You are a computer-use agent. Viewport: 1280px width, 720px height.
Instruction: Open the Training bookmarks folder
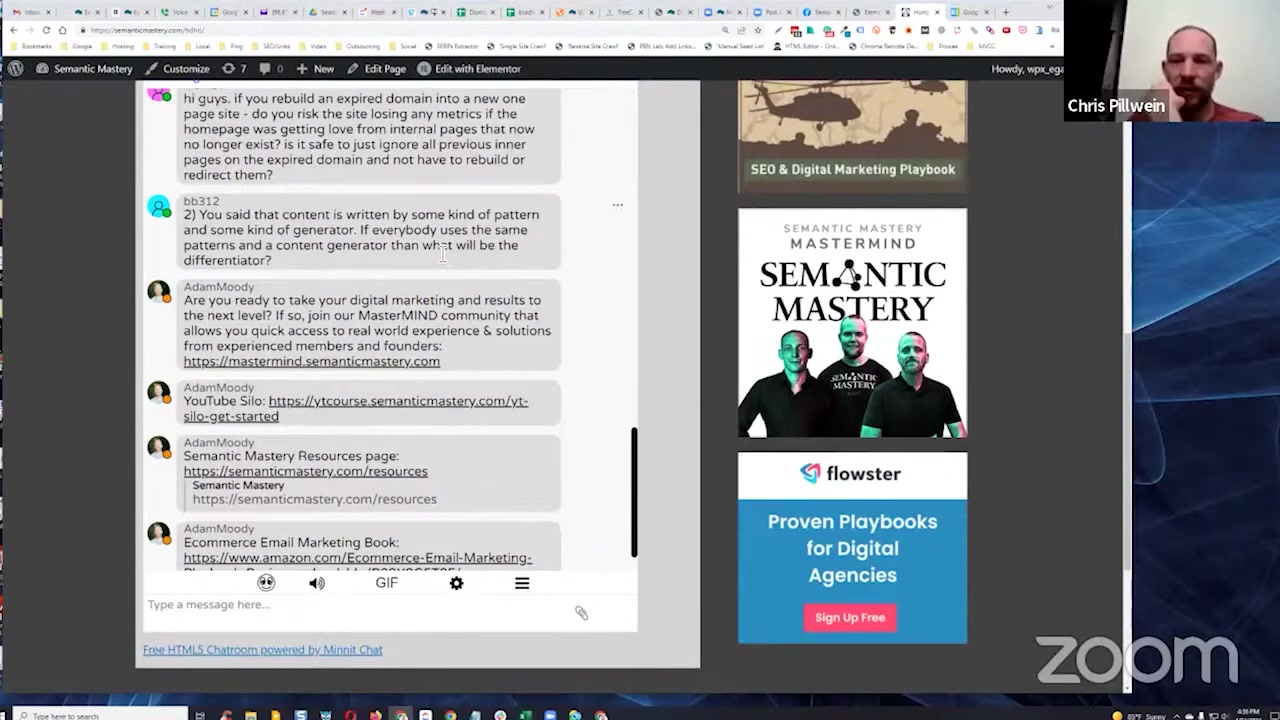click(x=162, y=47)
